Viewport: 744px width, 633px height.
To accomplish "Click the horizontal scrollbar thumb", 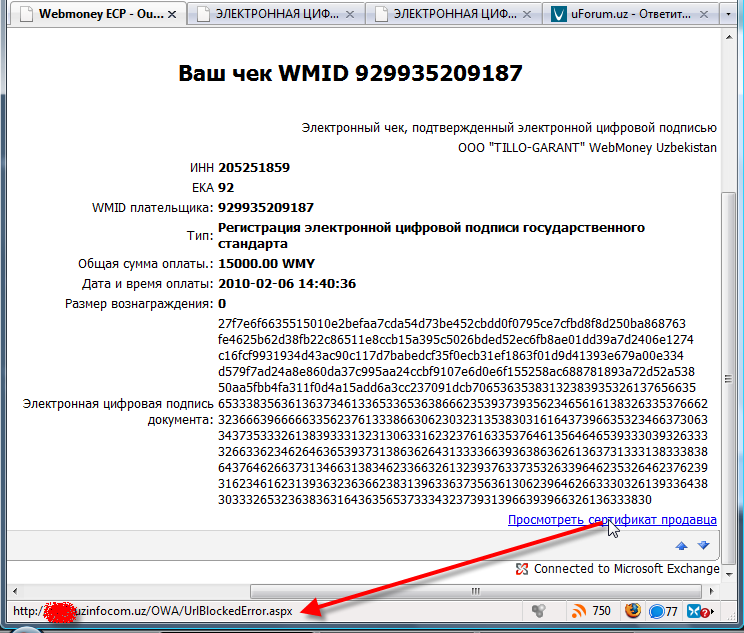I will (x=475, y=591).
